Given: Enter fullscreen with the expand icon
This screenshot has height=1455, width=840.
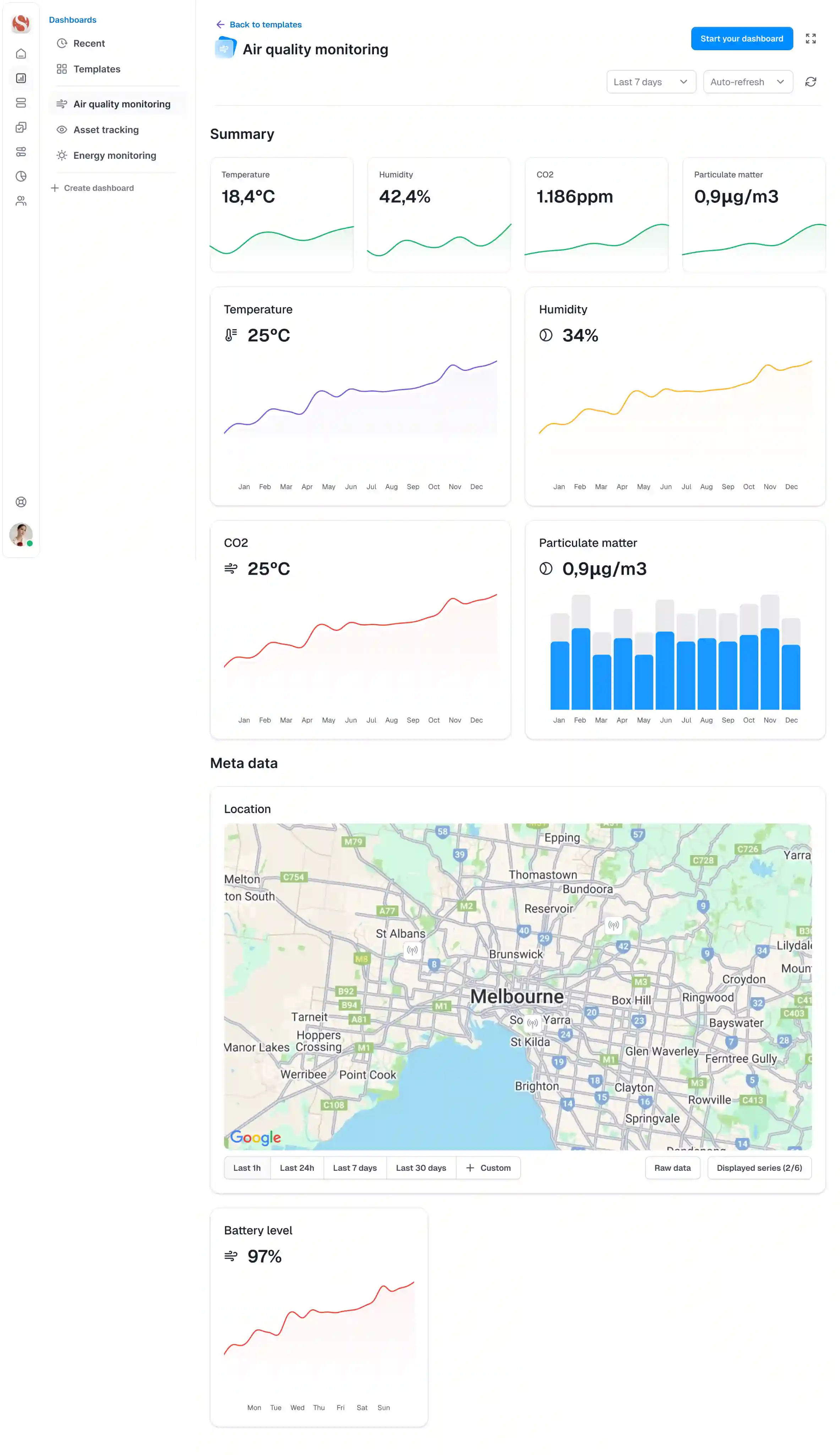Looking at the screenshot, I should [810, 39].
